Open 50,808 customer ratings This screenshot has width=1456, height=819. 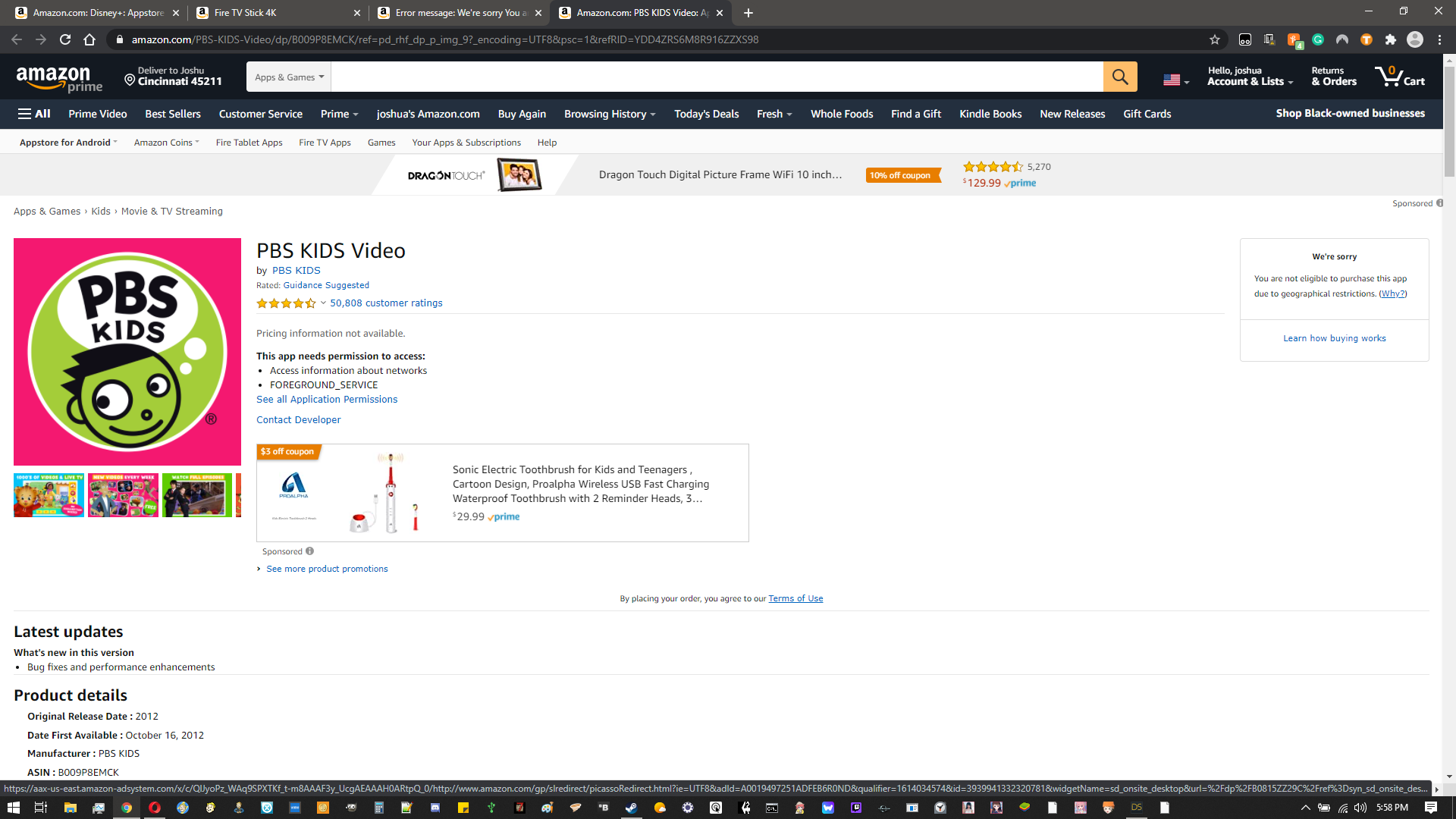(x=386, y=303)
